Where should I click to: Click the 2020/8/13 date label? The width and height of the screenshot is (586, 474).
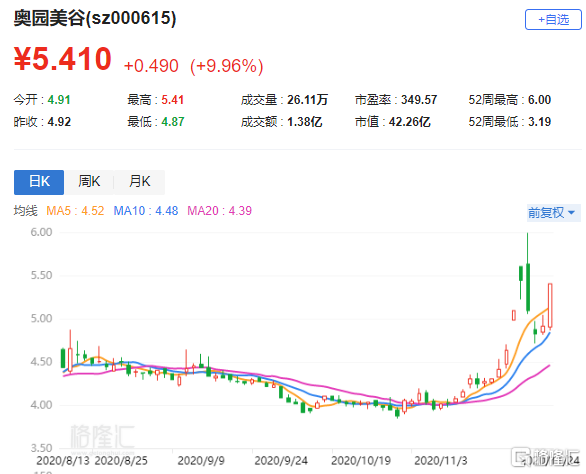(63, 461)
